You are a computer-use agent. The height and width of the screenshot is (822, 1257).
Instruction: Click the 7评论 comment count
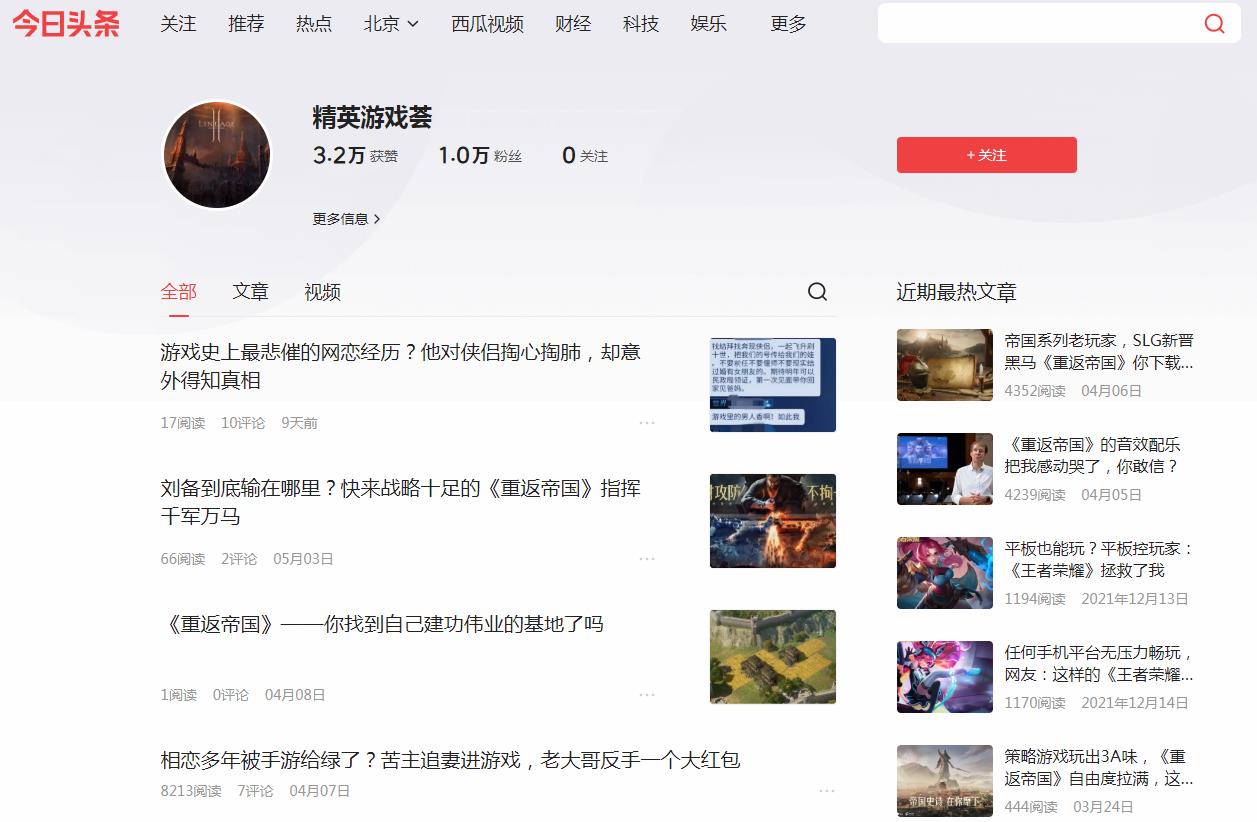(x=255, y=791)
